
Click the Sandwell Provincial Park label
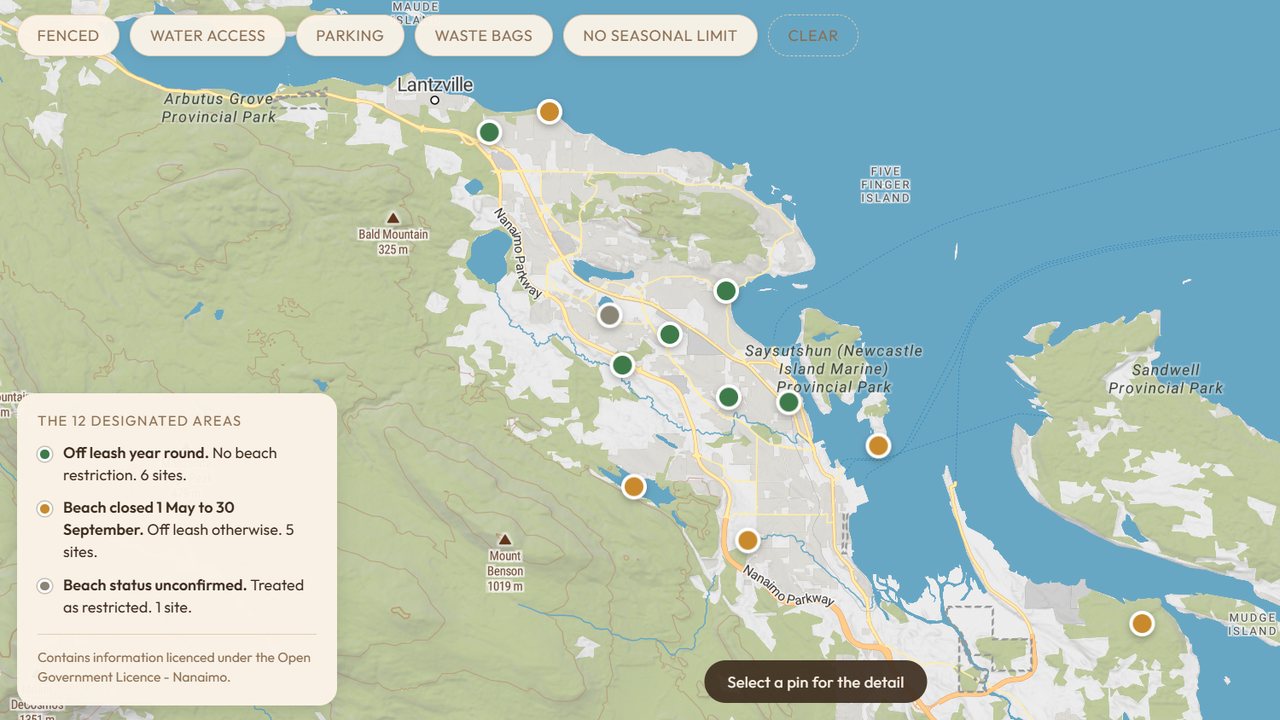tap(1165, 379)
